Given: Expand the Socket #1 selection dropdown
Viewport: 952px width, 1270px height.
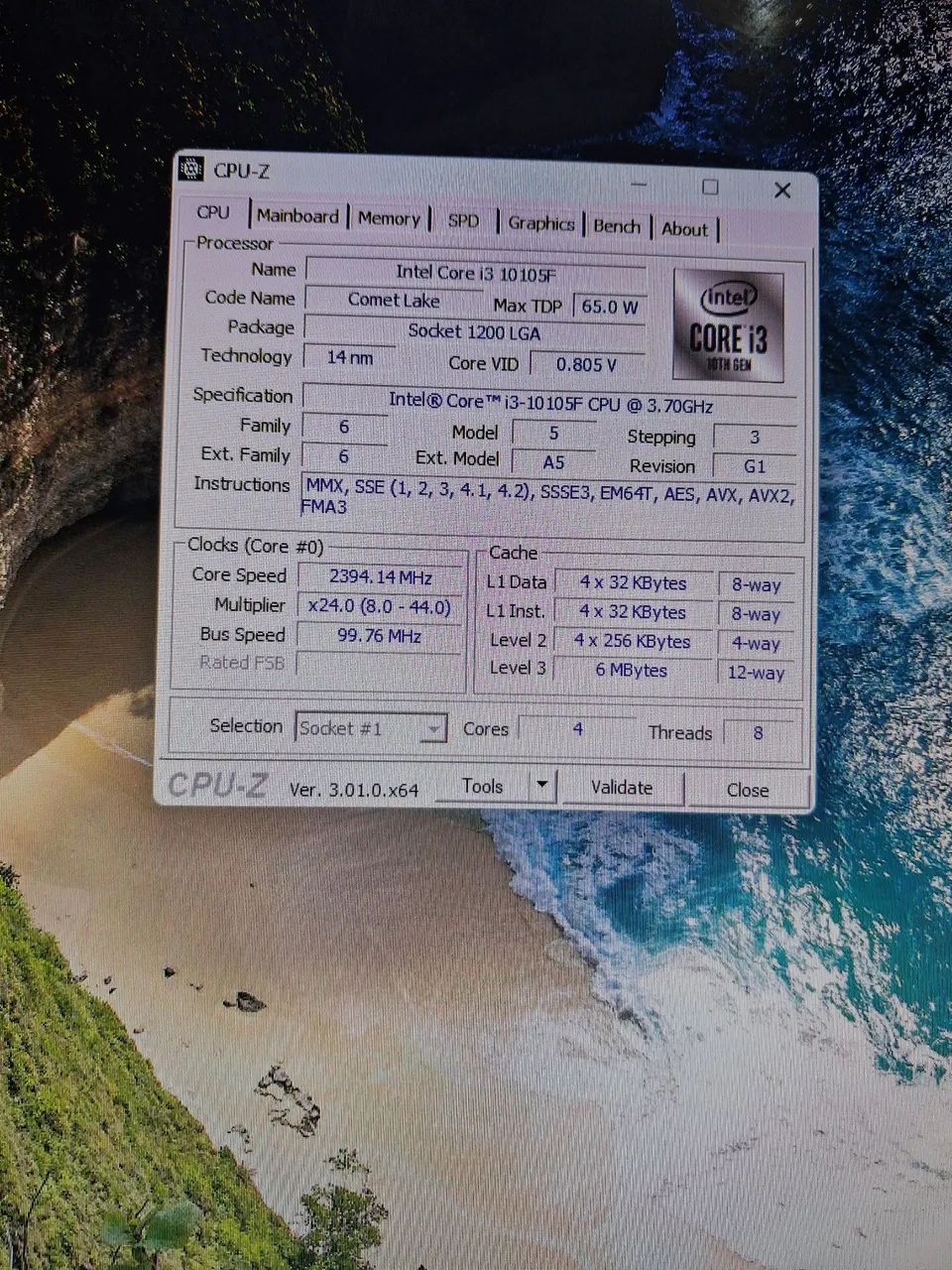Looking at the screenshot, I should 371,728.
